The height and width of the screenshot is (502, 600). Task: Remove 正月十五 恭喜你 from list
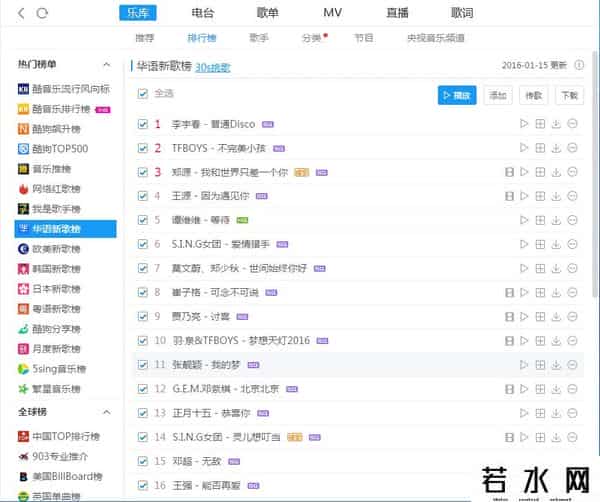point(572,413)
